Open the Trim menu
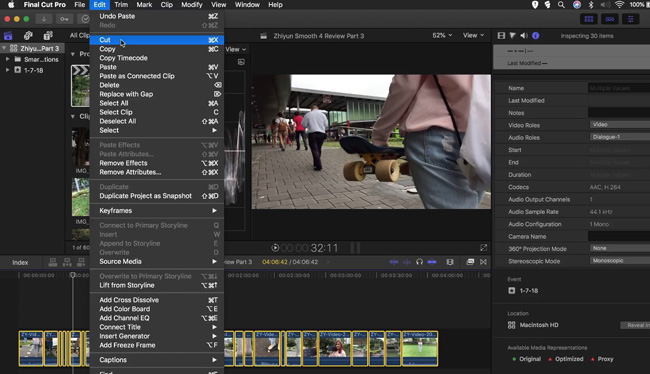 121,5
